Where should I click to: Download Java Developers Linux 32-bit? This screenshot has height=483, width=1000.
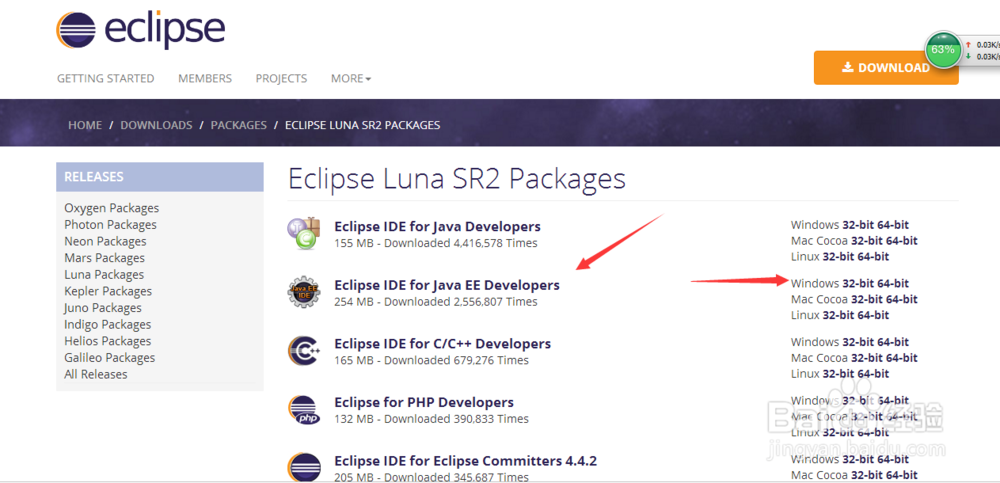pos(838,256)
